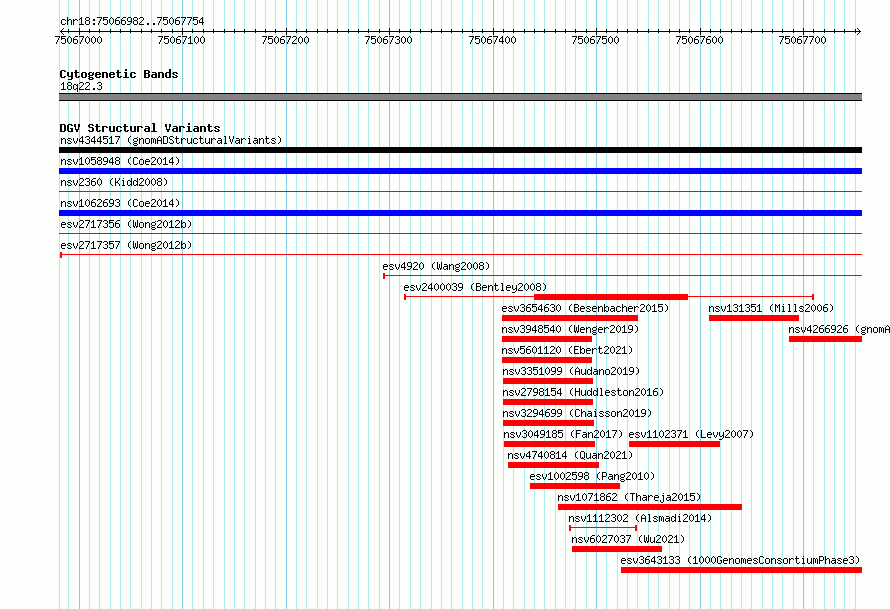Click the esv4920 (Wang2008) variant label
This screenshot has height=609, width=890.
tap(436, 266)
